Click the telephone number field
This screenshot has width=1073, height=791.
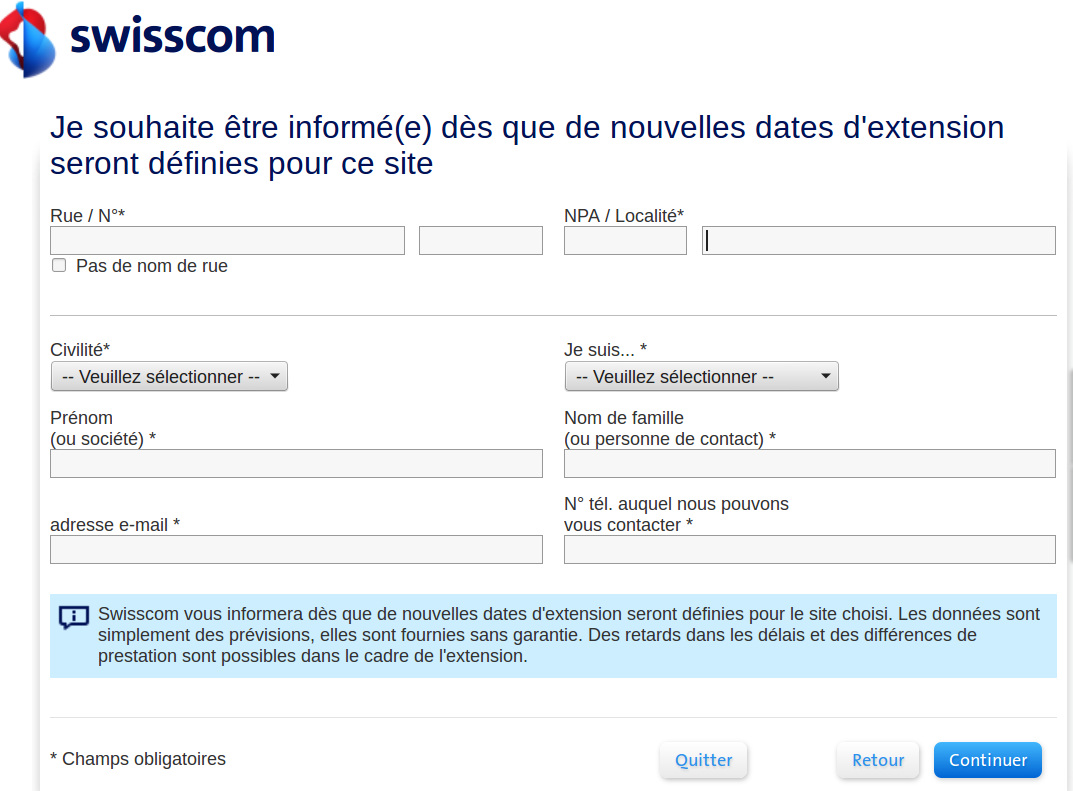pos(809,549)
